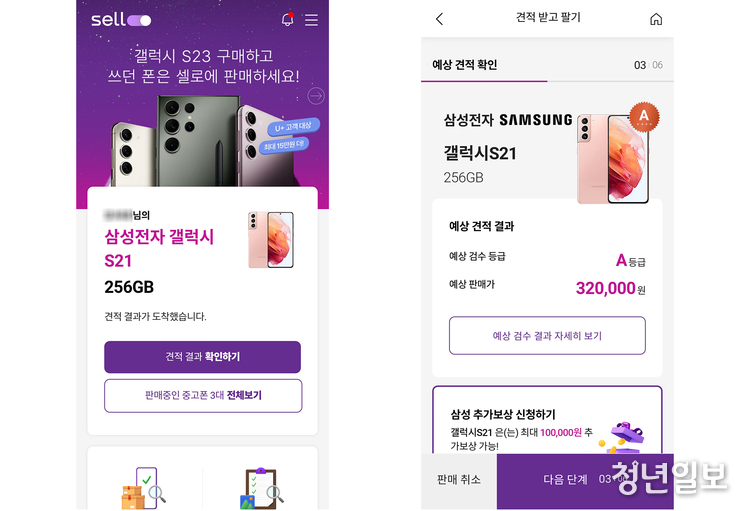
Task: Click 다음 단계 button
Action: click(585, 480)
